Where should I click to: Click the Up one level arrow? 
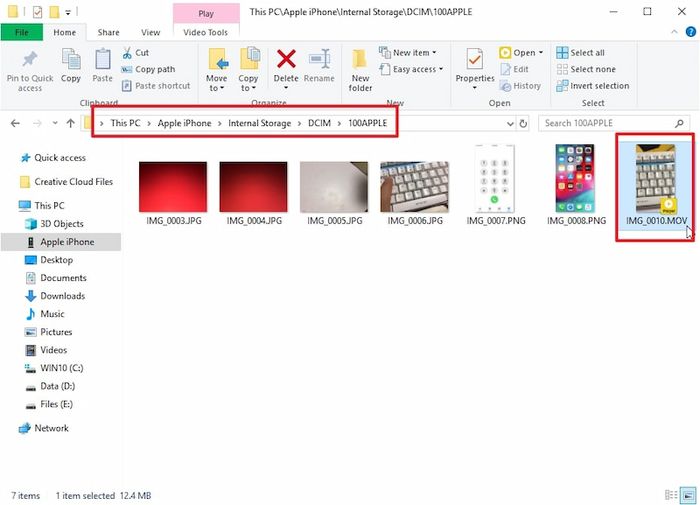pos(70,123)
